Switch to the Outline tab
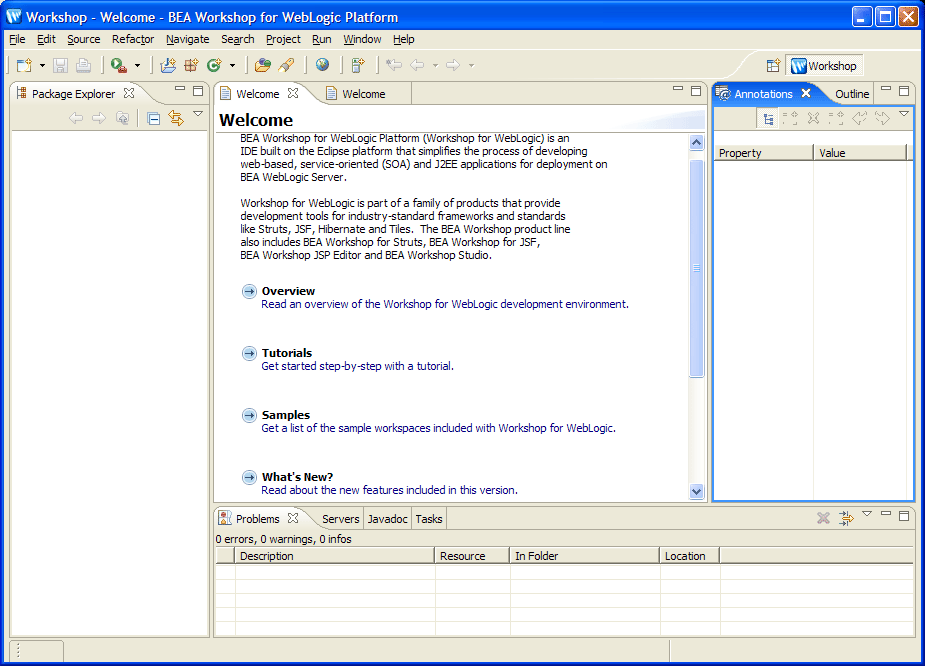 coord(851,94)
